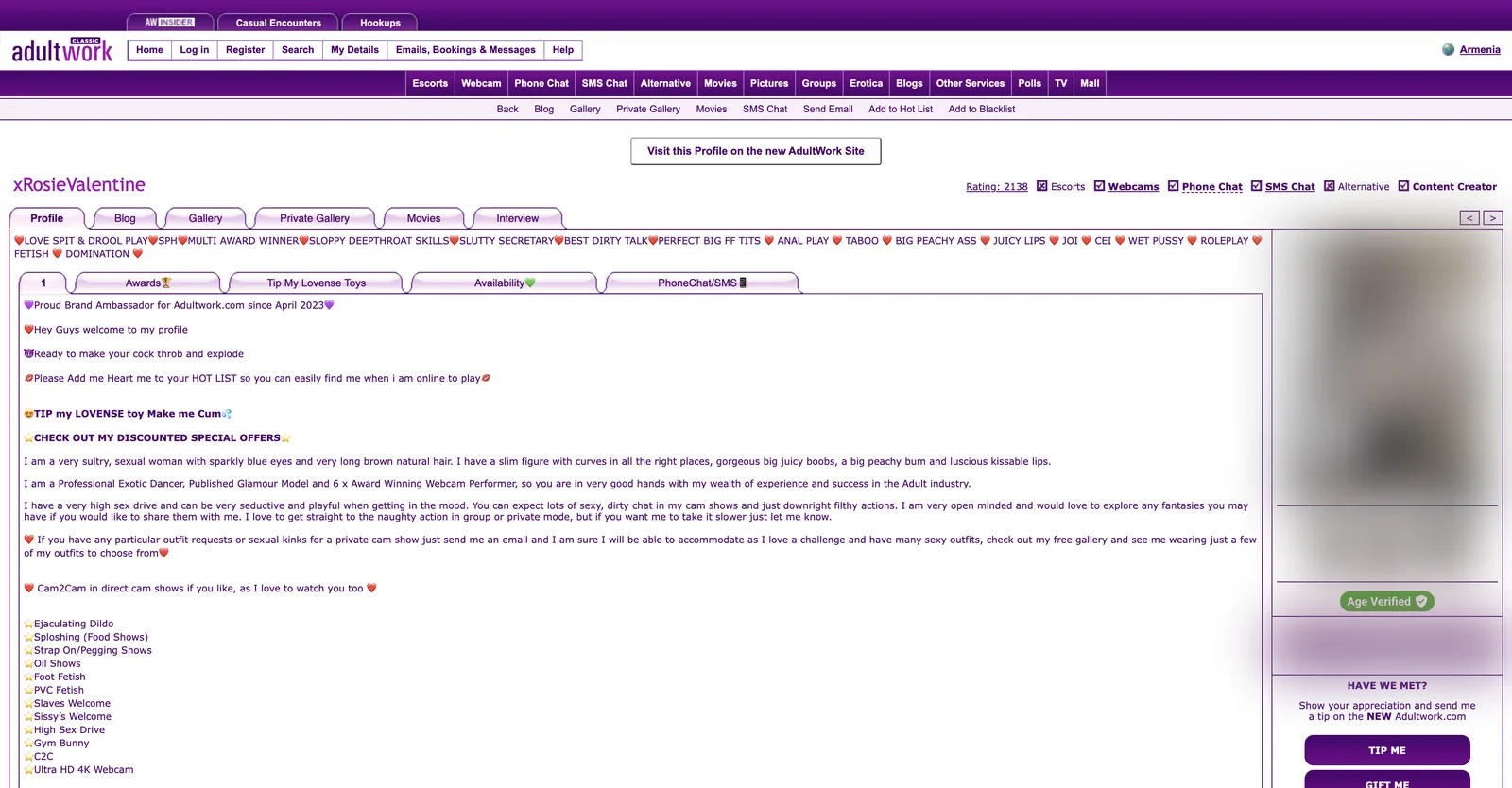
Task: Select Movies in the purple navigation bar
Action: point(720,83)
